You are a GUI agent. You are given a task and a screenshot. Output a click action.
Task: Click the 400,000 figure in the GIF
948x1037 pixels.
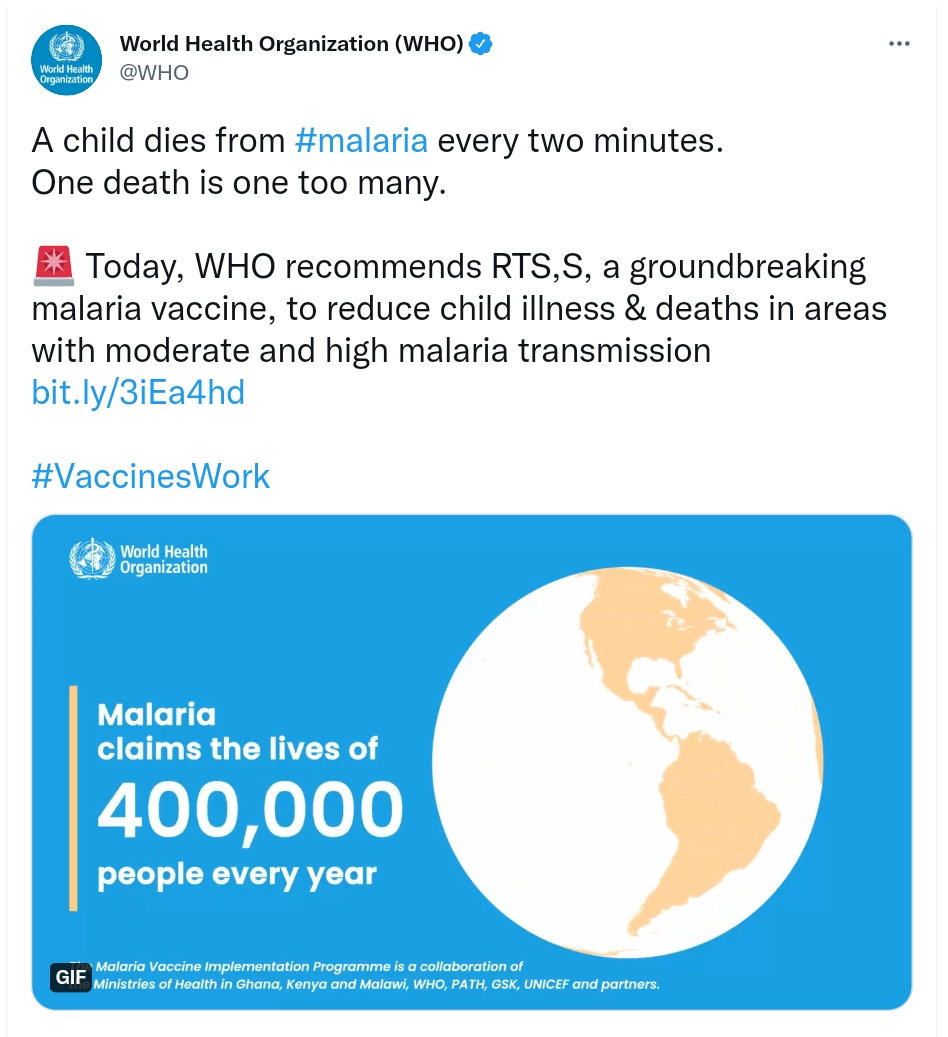[x=250, y=809]
